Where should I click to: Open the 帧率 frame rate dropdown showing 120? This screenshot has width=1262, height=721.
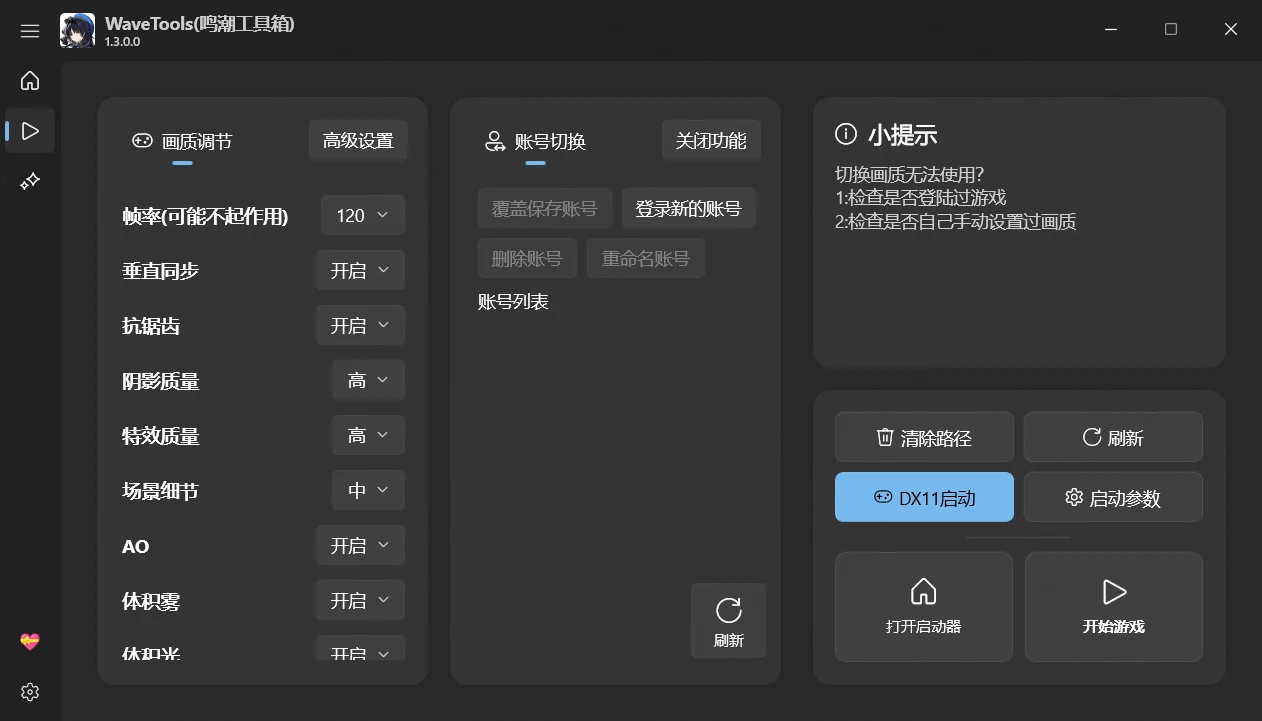[363, 215]
